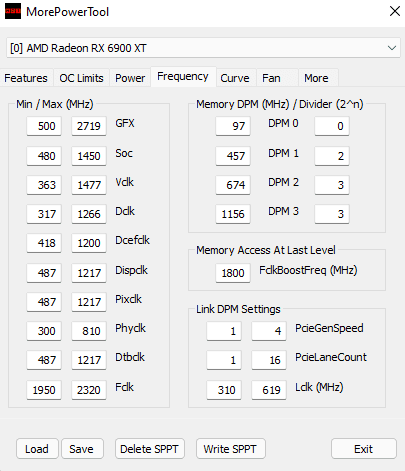The image size is (405, 471).
Task: Switch to the Features tab
Action: [x=26, y=78]
